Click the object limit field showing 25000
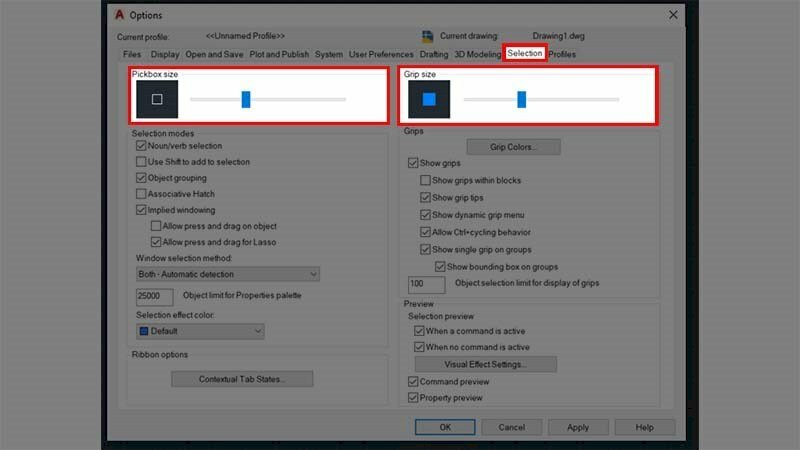This screenshot has width=800, height=450. pos(155,297)
